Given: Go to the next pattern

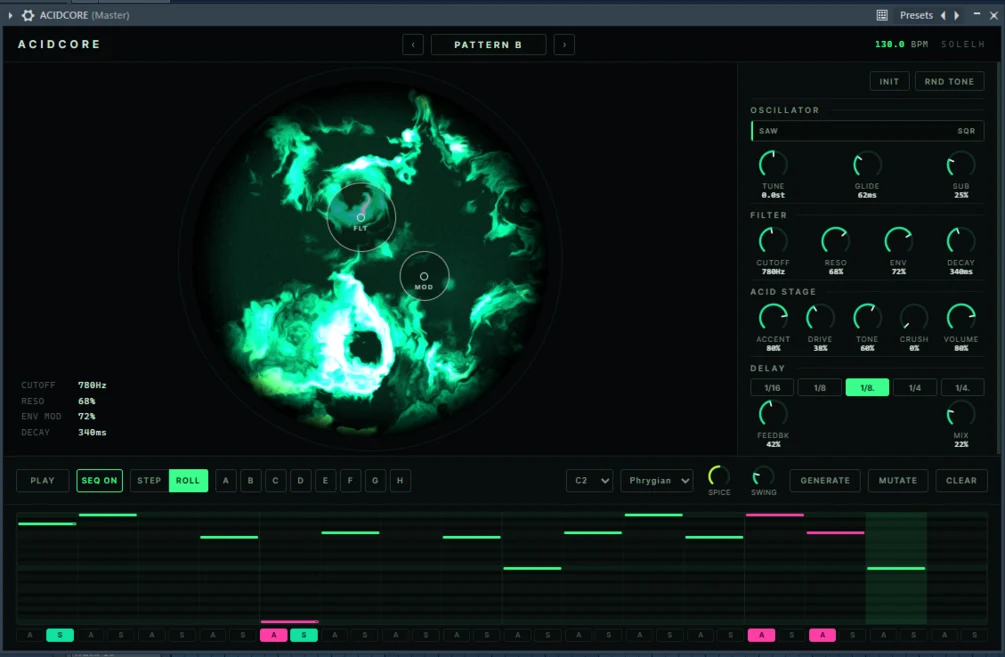Looking at the screenshot, I should click(564, 44).
